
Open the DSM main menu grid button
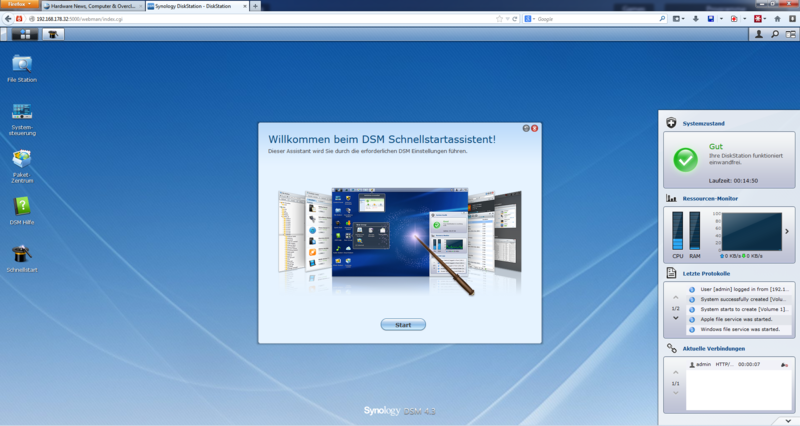click(24, 34)
